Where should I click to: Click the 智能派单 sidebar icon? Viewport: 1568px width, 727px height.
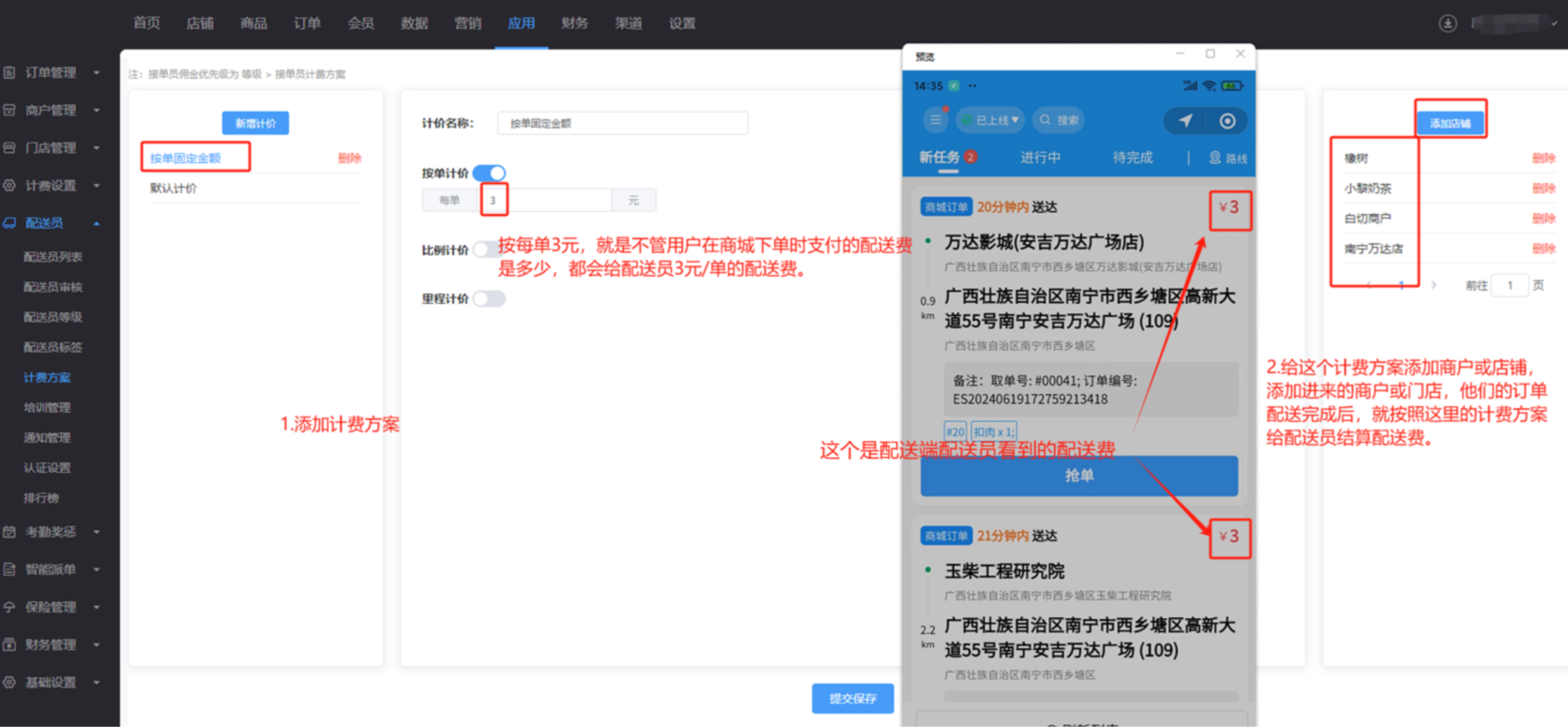point(9,569)
